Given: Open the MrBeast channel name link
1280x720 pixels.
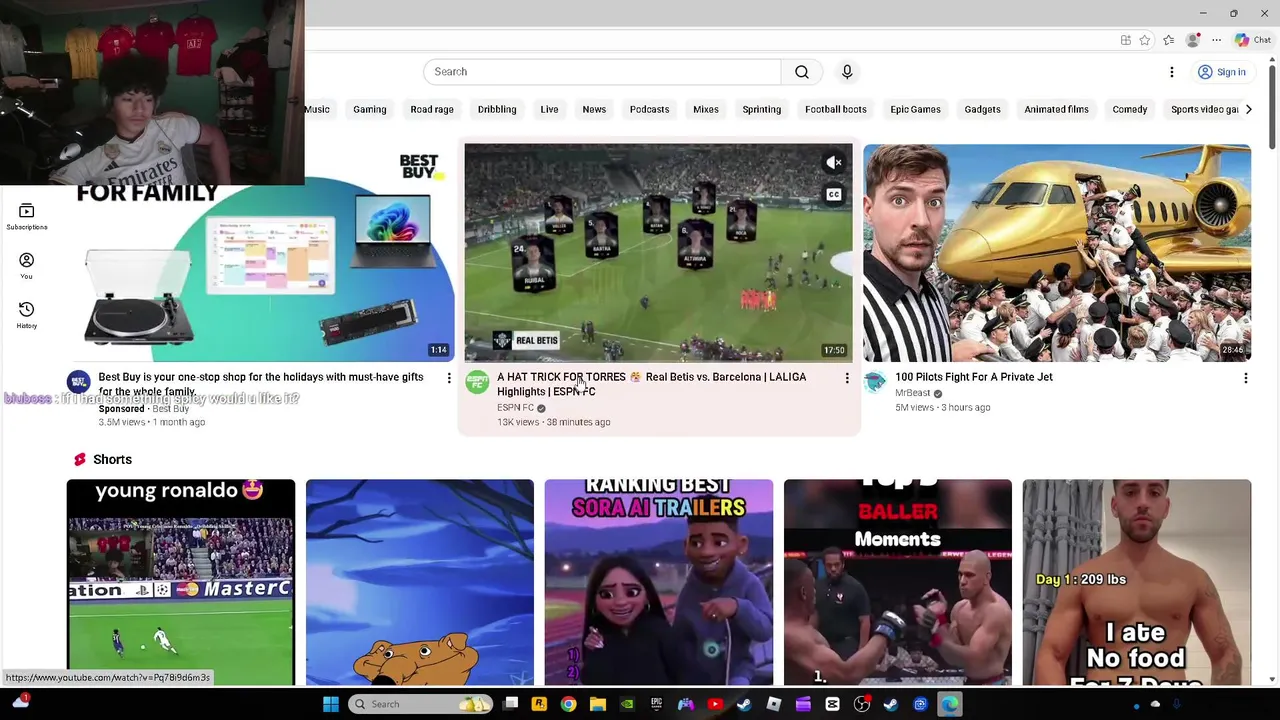Looking at the screenshot, I should tap(913, 393).
